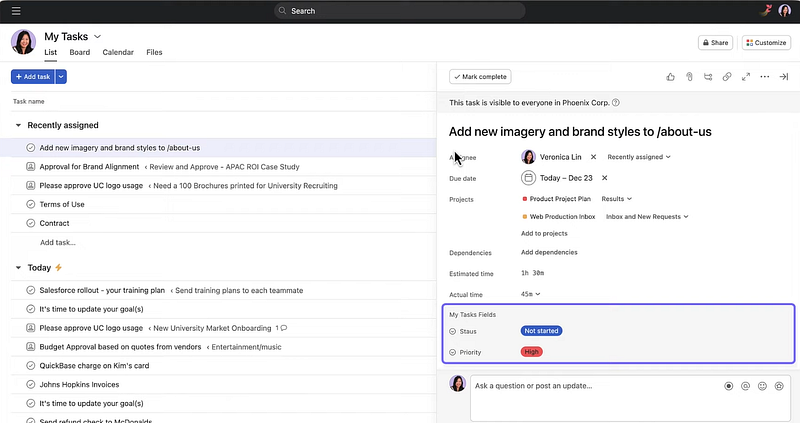The image size is (800, 423).
Task: Complete the QuickBase charge on Kim's card task
Action: click(31, 365)
